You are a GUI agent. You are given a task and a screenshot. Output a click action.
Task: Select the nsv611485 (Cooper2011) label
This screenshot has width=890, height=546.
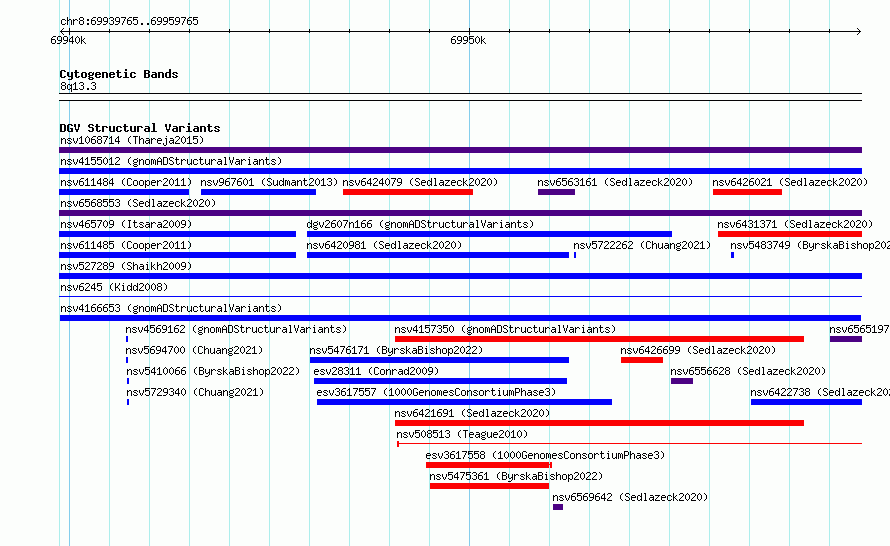(x=126, y=245)
